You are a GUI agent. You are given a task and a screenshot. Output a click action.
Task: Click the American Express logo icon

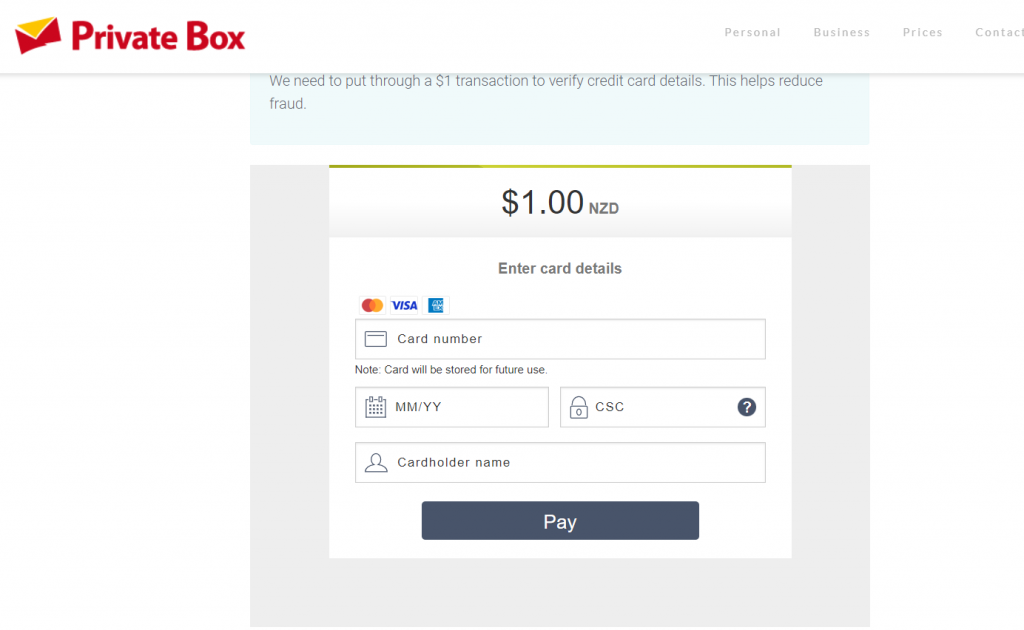(436, 305)
